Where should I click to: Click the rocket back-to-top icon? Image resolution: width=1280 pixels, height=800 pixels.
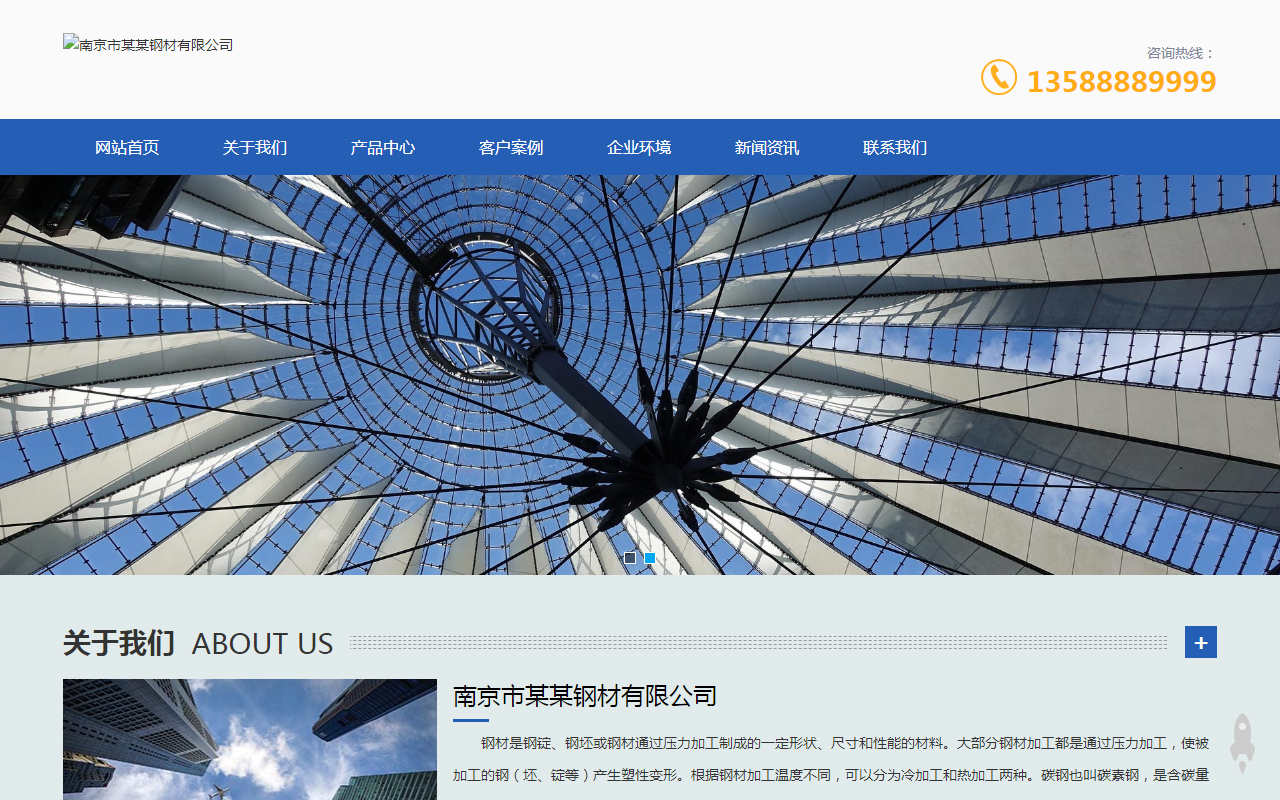click(x=1242, y=743)
